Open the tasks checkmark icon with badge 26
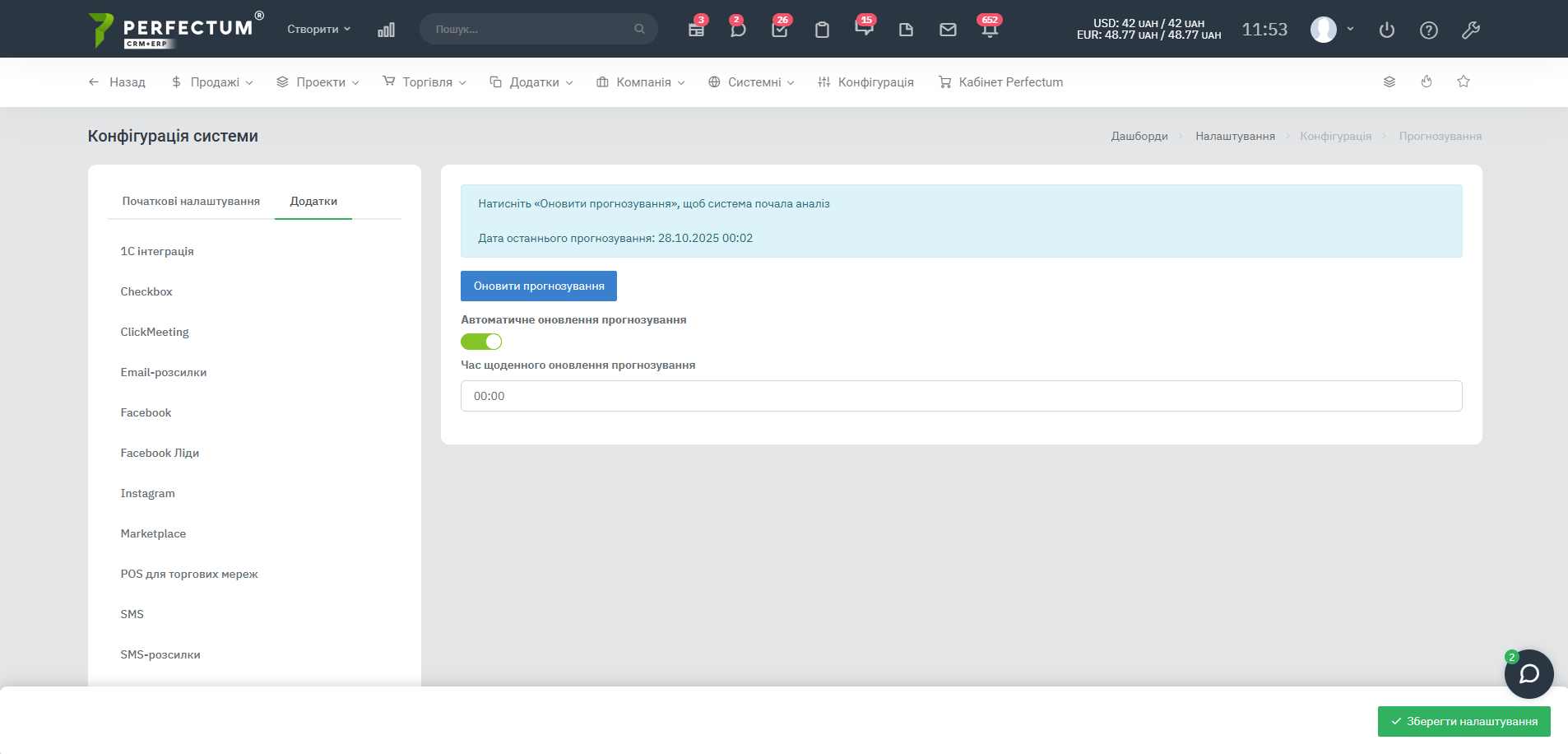The width and height of the screenshot is (1568, 754). pyautogui.click(x=779, y=30)
